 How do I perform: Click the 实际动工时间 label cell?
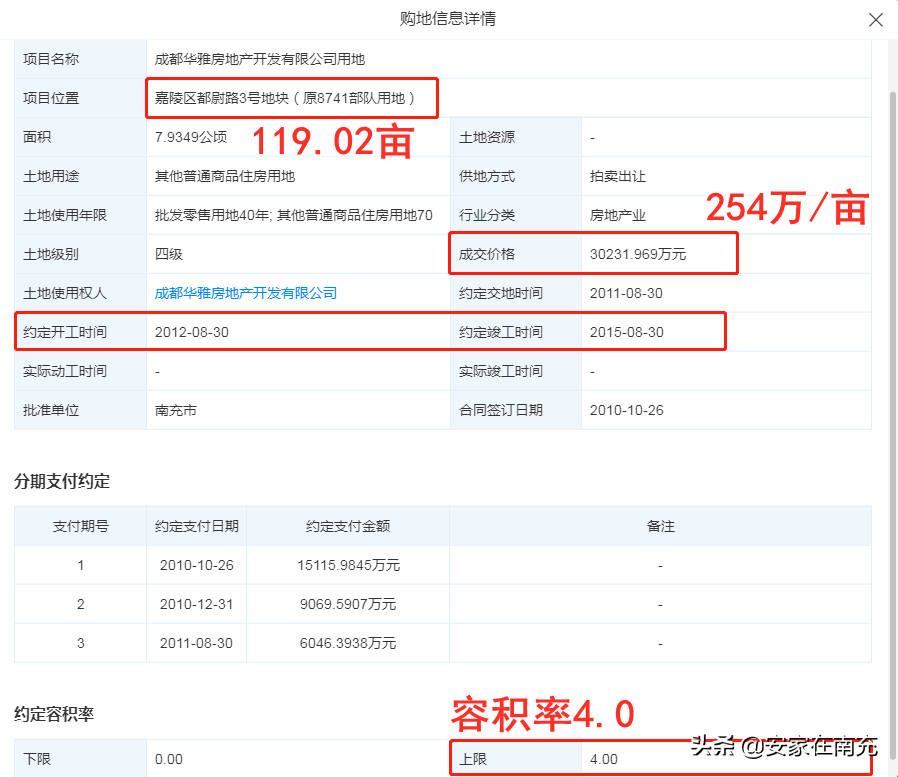pos(80,371)
